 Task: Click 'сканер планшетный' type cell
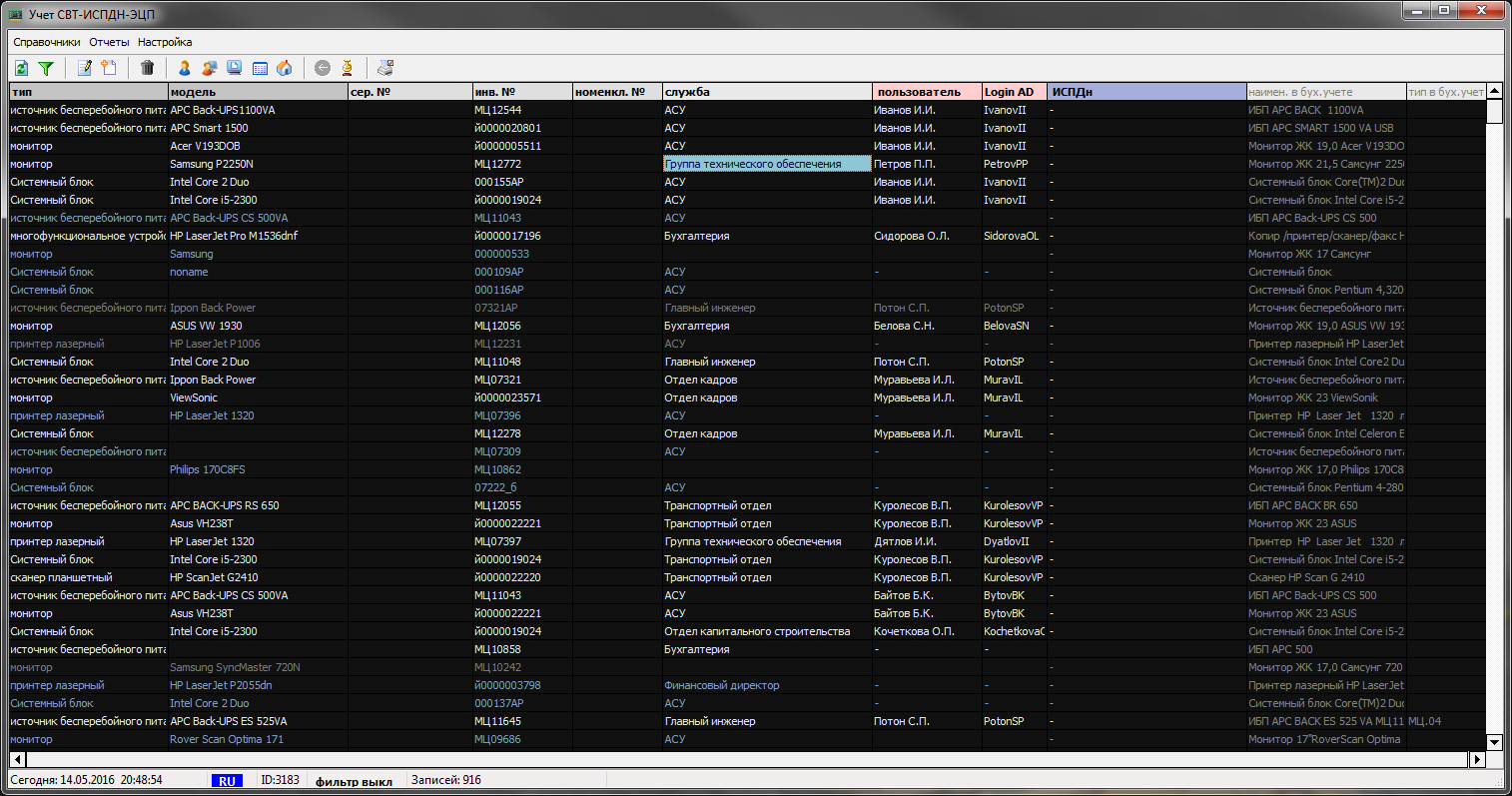point(88,577)
